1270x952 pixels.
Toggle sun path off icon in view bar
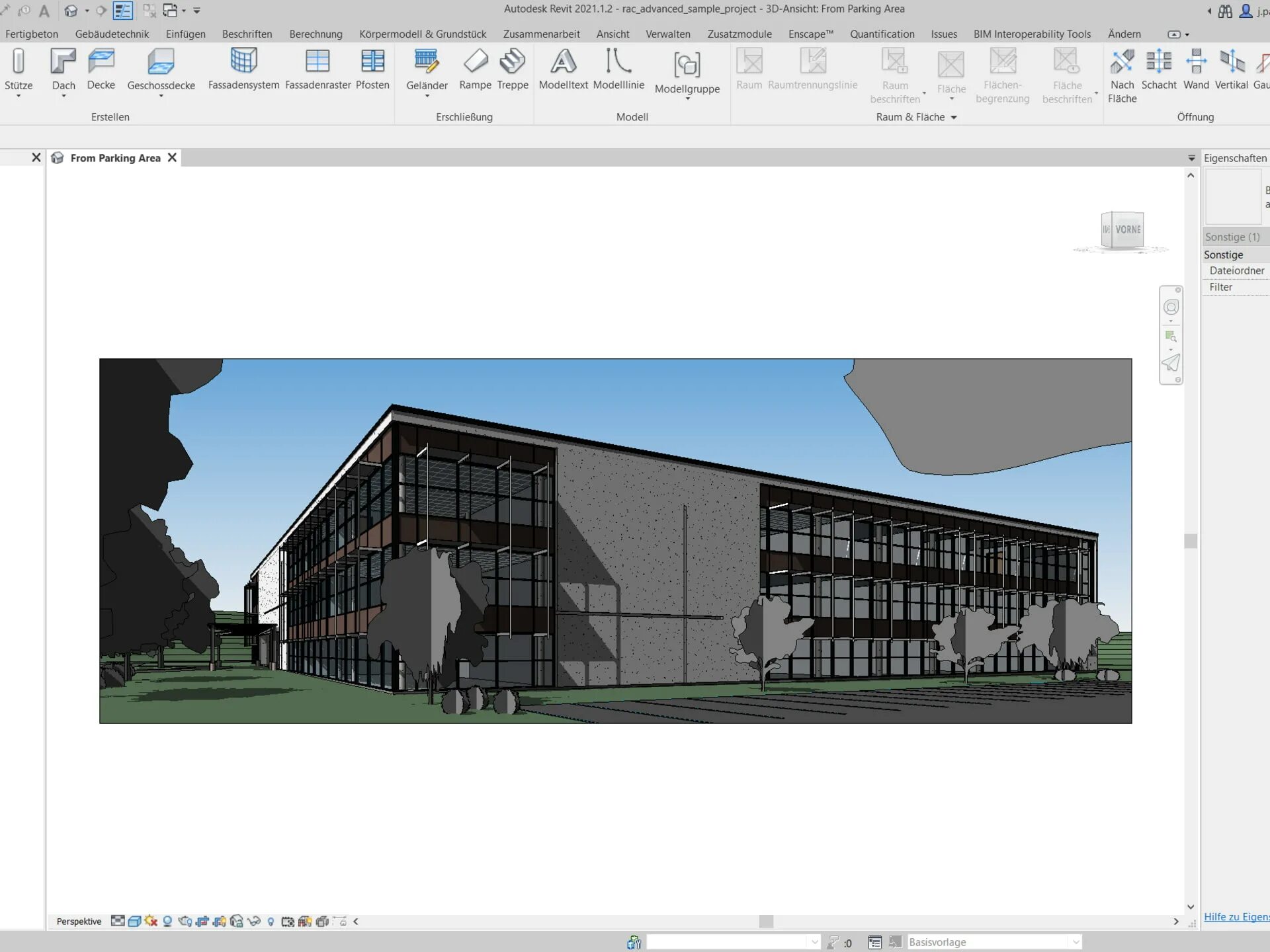point(151,921)
